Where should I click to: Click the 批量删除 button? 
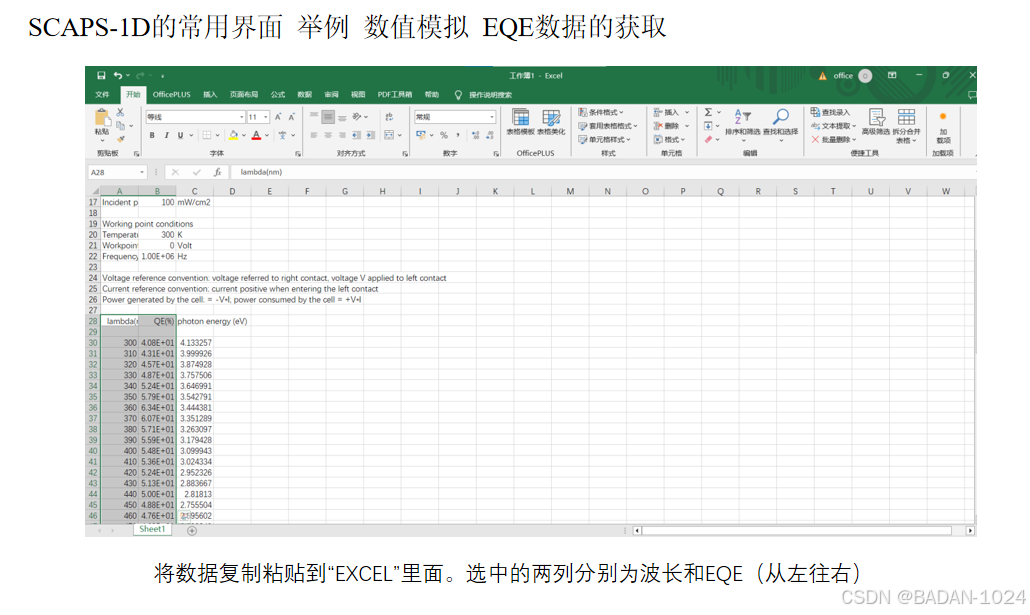click(834, 139)
